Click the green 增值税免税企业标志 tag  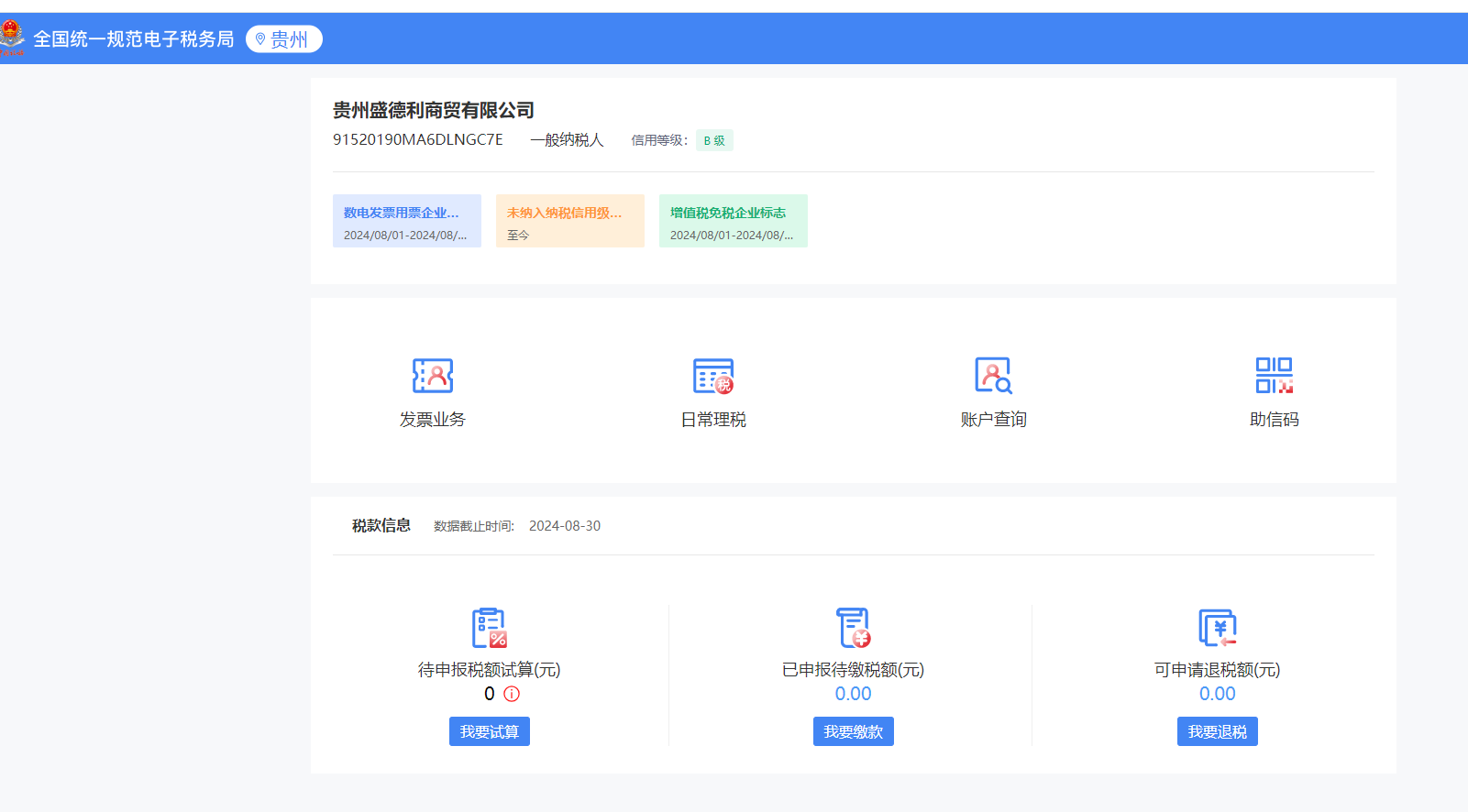point(733,221)
